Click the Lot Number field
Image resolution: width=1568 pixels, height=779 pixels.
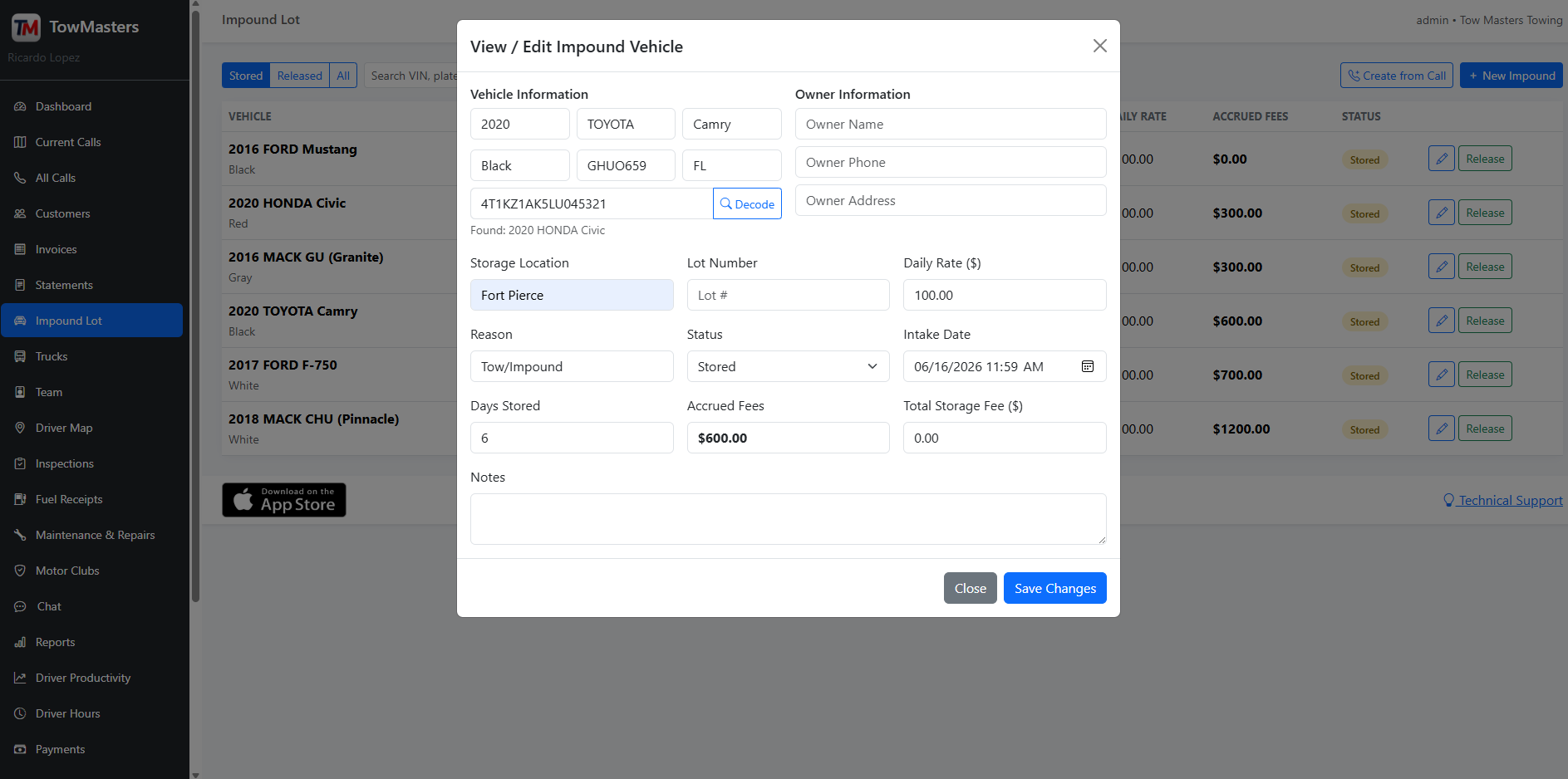click(788, 295)
